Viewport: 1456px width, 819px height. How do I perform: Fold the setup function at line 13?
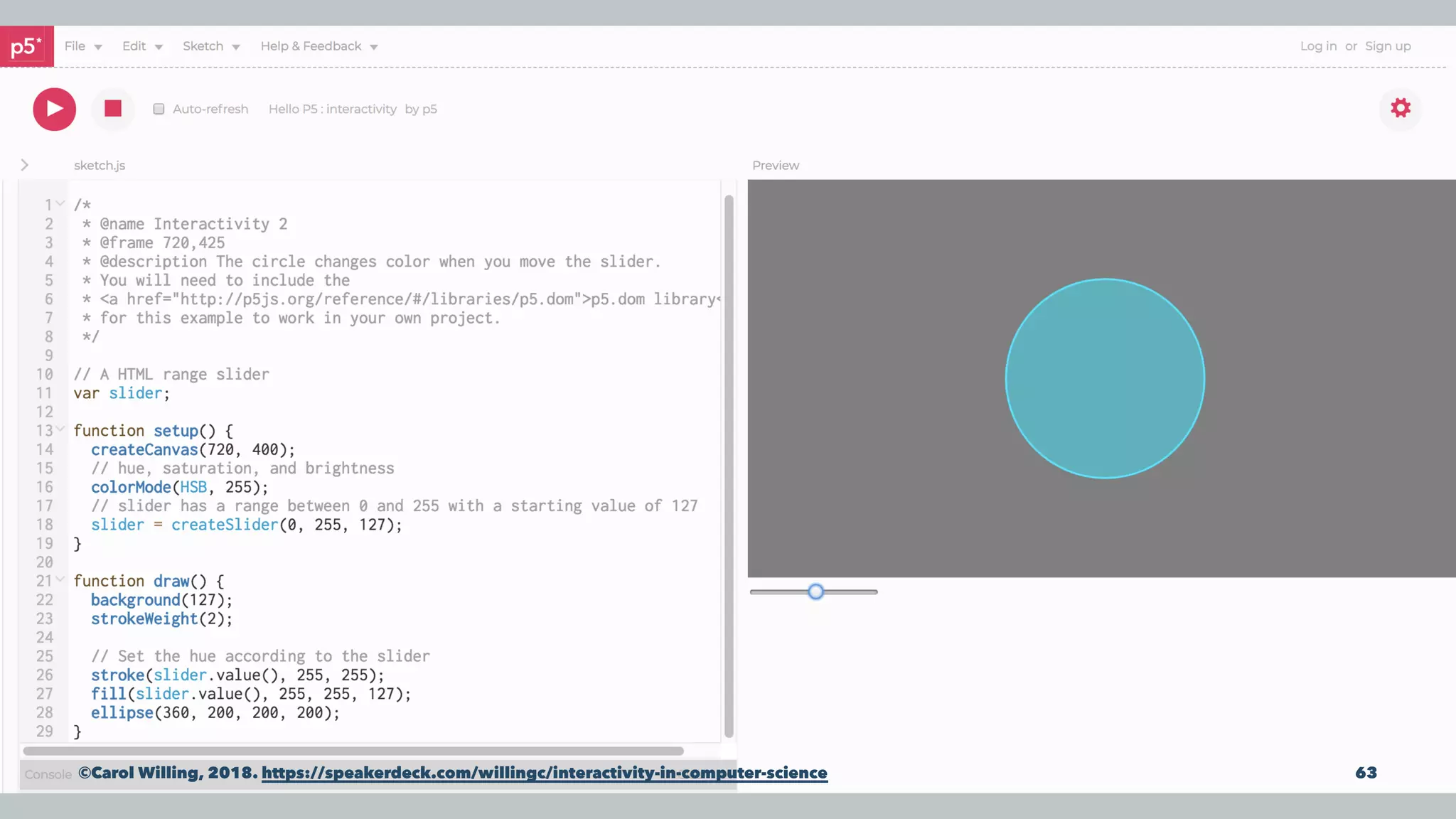[x=61, y=429]
